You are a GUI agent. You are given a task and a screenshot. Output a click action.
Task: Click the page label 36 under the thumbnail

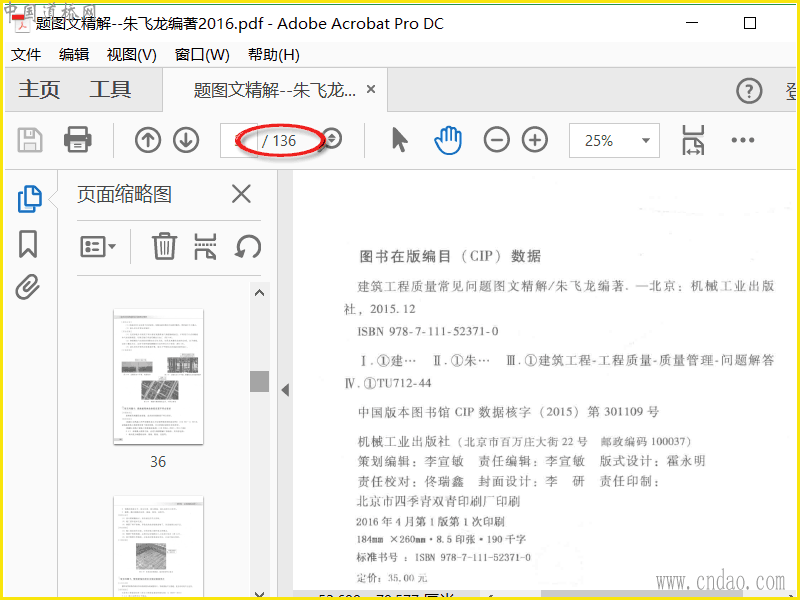[x=158, y=462]
